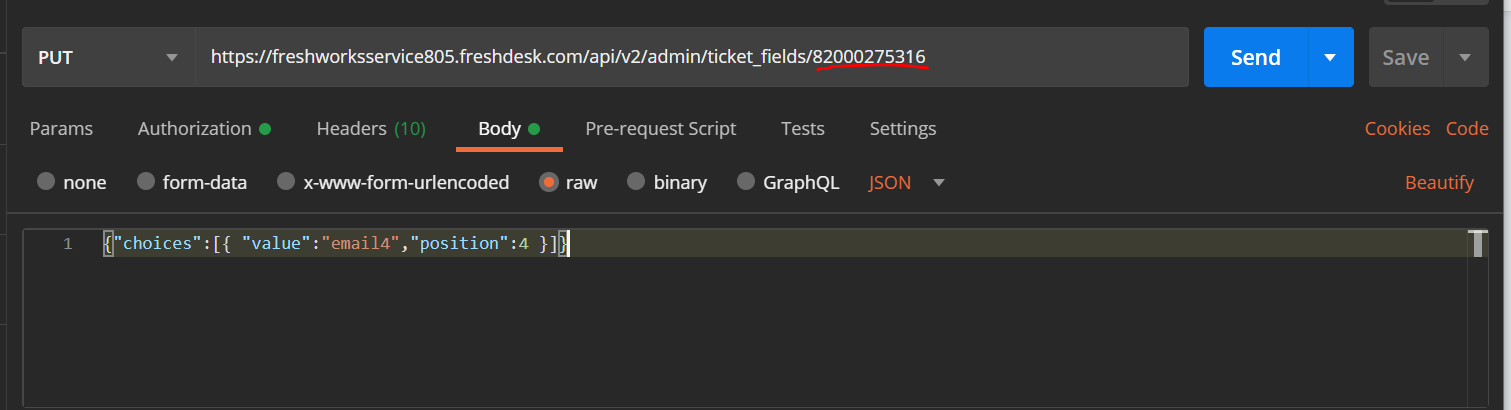The width and height of the screenshot is (1511, 410).
Task: Beautify the JSON request body
Action: point(1439,182)
